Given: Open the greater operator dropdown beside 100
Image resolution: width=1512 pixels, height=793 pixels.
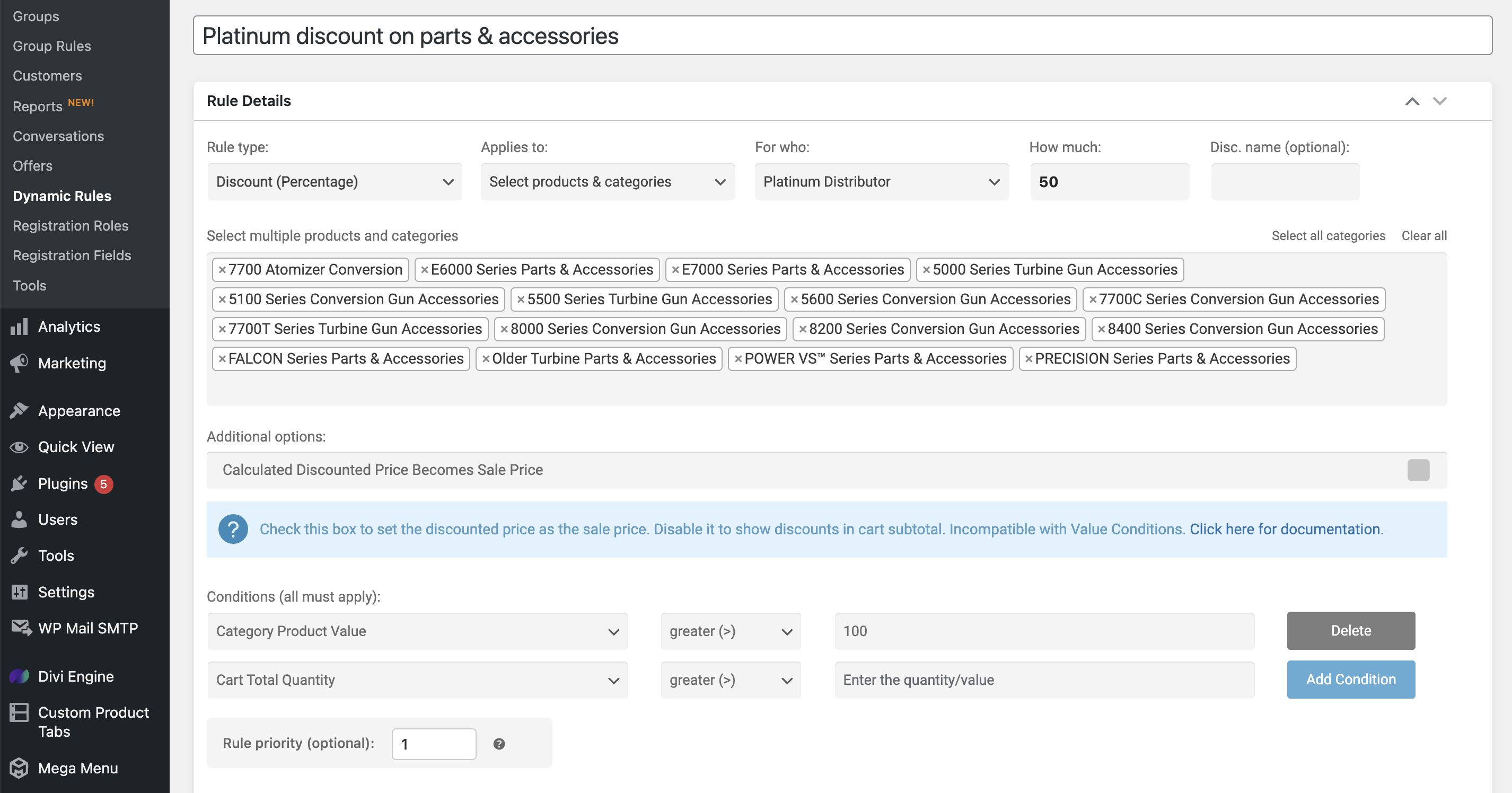Looking at the screenshot, I should pyautogui.click(x=731, y=631).
